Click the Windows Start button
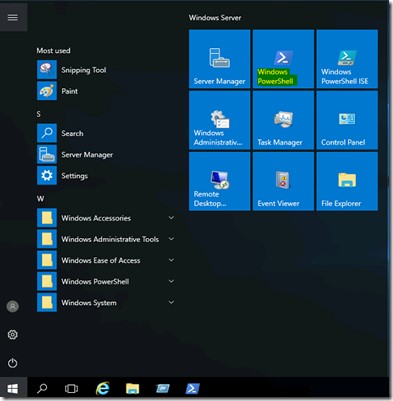393x401 pixels. (x=13, y=388)
